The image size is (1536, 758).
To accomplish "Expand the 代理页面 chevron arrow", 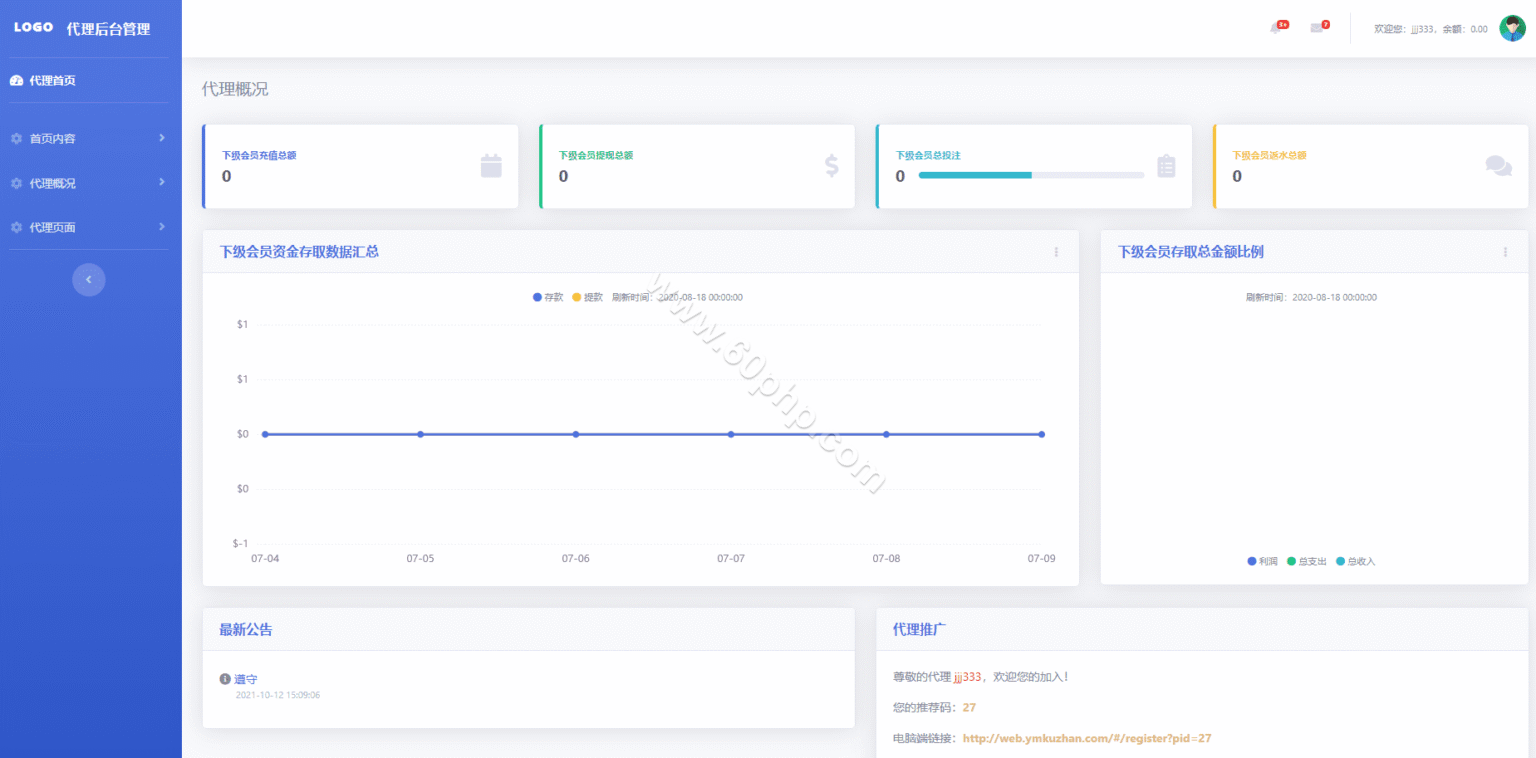I will pos(162,226).
